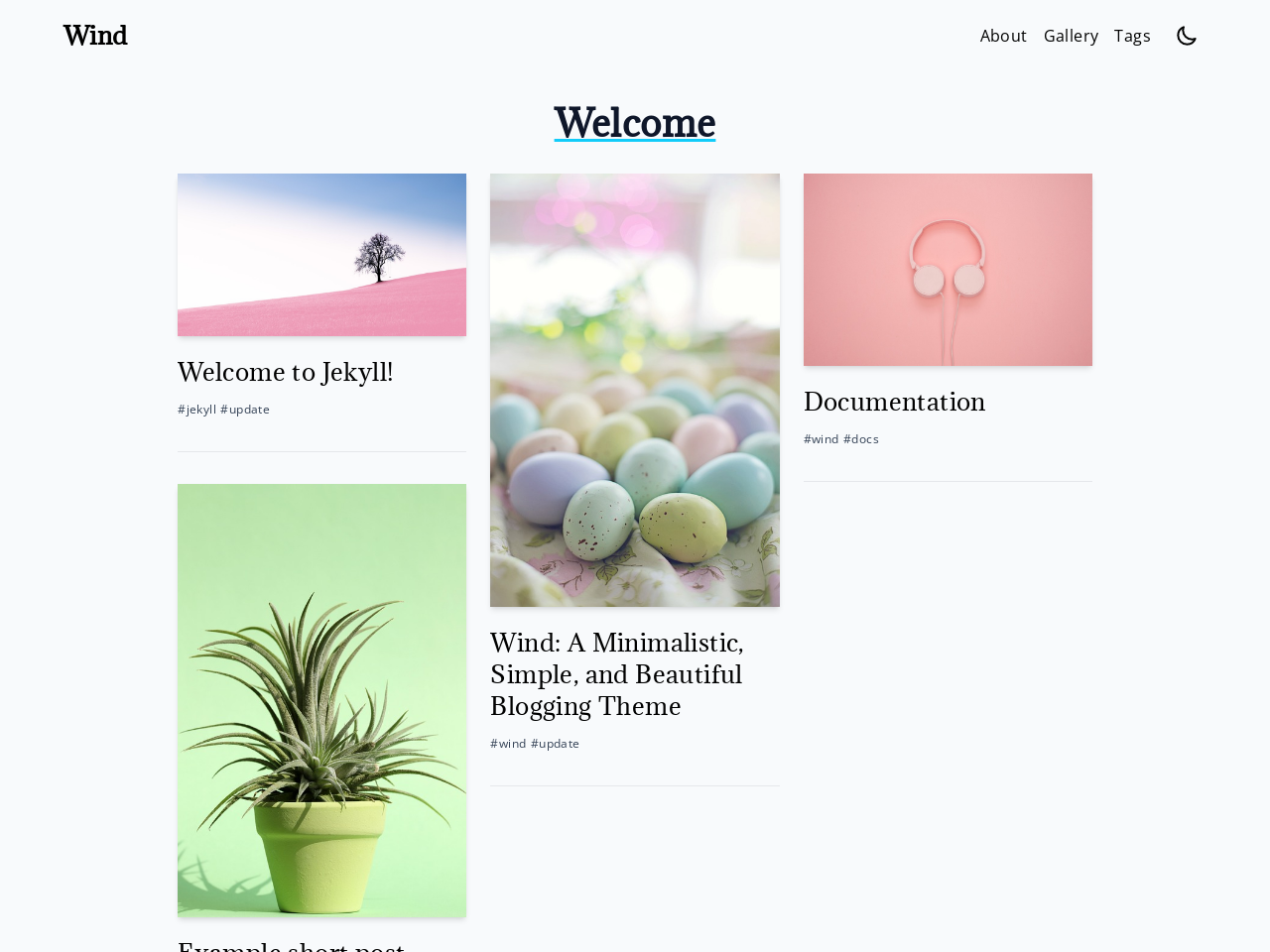
Task: Open the Gallery page
Action: pyautogui.click(x=1071, y=36)
